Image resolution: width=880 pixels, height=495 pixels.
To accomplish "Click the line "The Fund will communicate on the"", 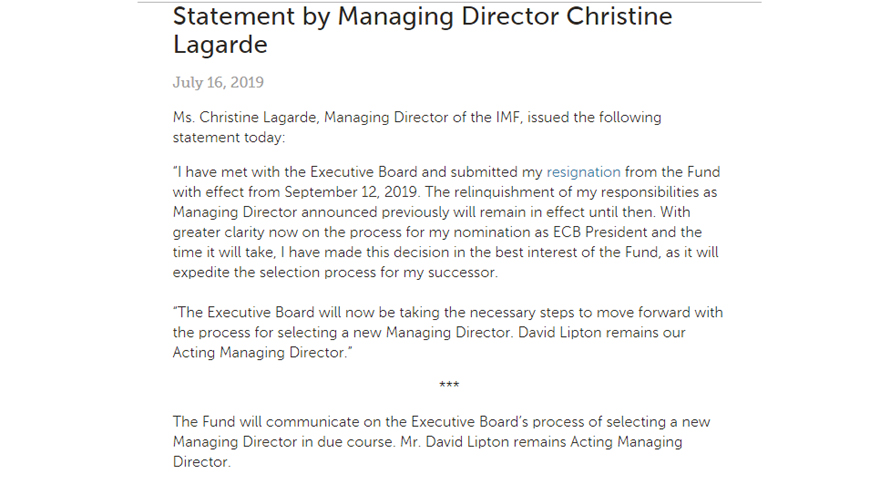I will point(442,422).
